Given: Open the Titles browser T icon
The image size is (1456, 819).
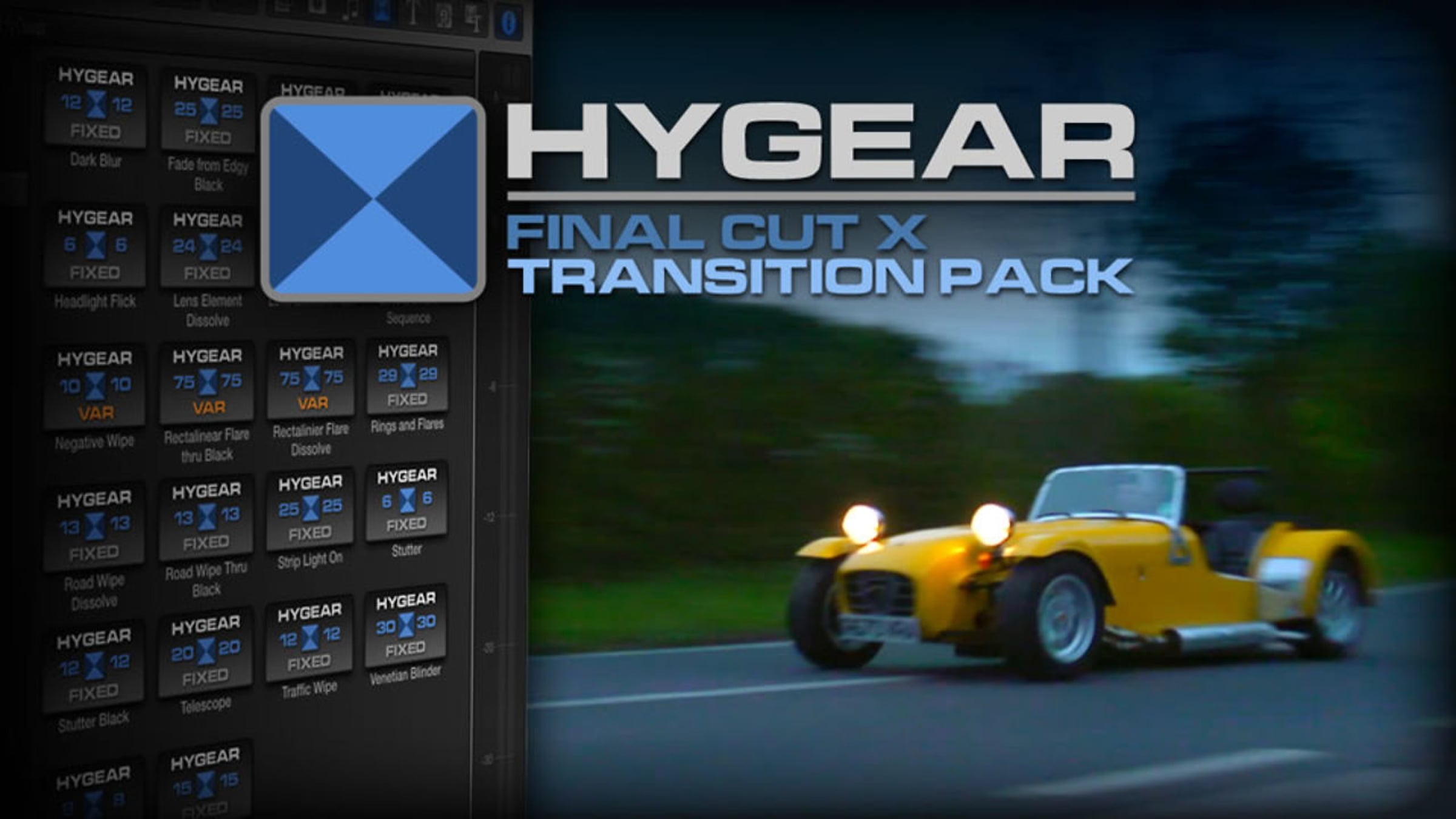Looking at the screenshot, I should click(413, 13).
